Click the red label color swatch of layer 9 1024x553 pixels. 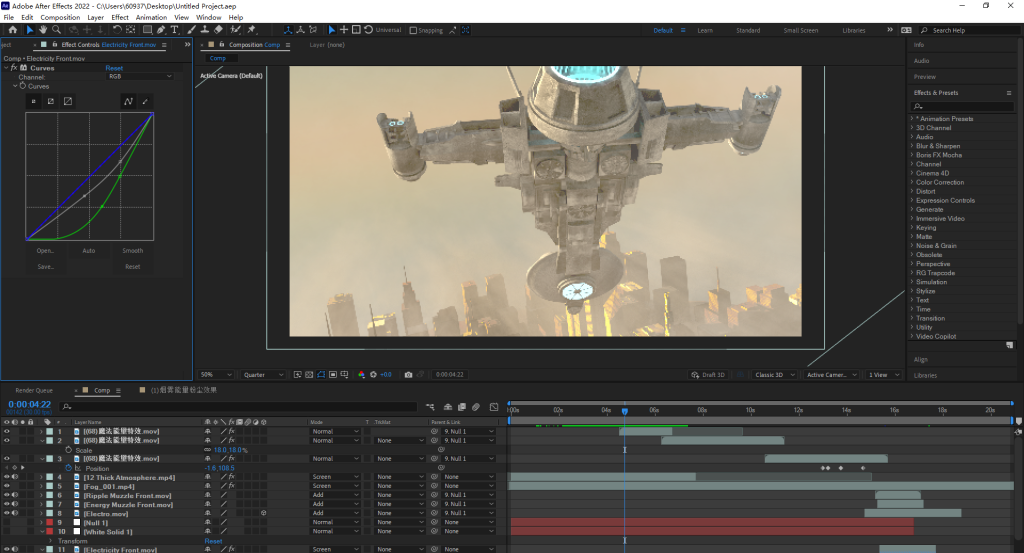(50, 523)
